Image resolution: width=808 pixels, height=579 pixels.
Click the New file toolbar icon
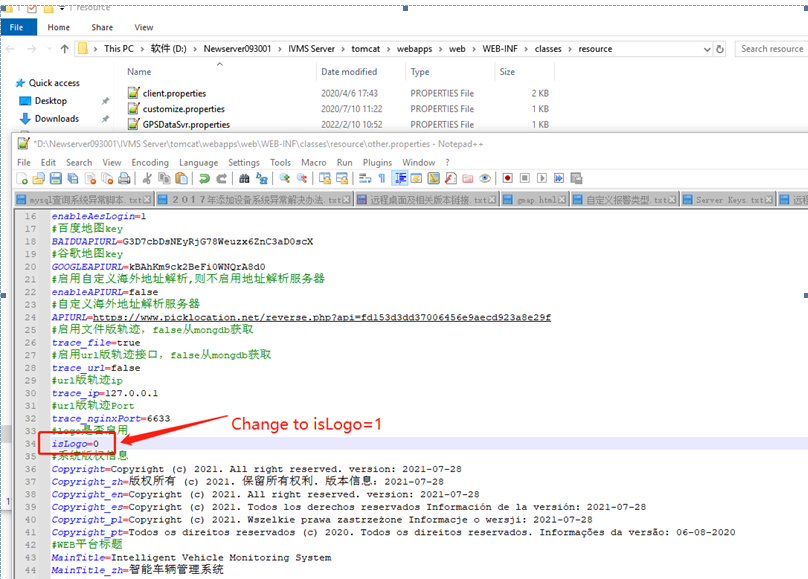24,178
